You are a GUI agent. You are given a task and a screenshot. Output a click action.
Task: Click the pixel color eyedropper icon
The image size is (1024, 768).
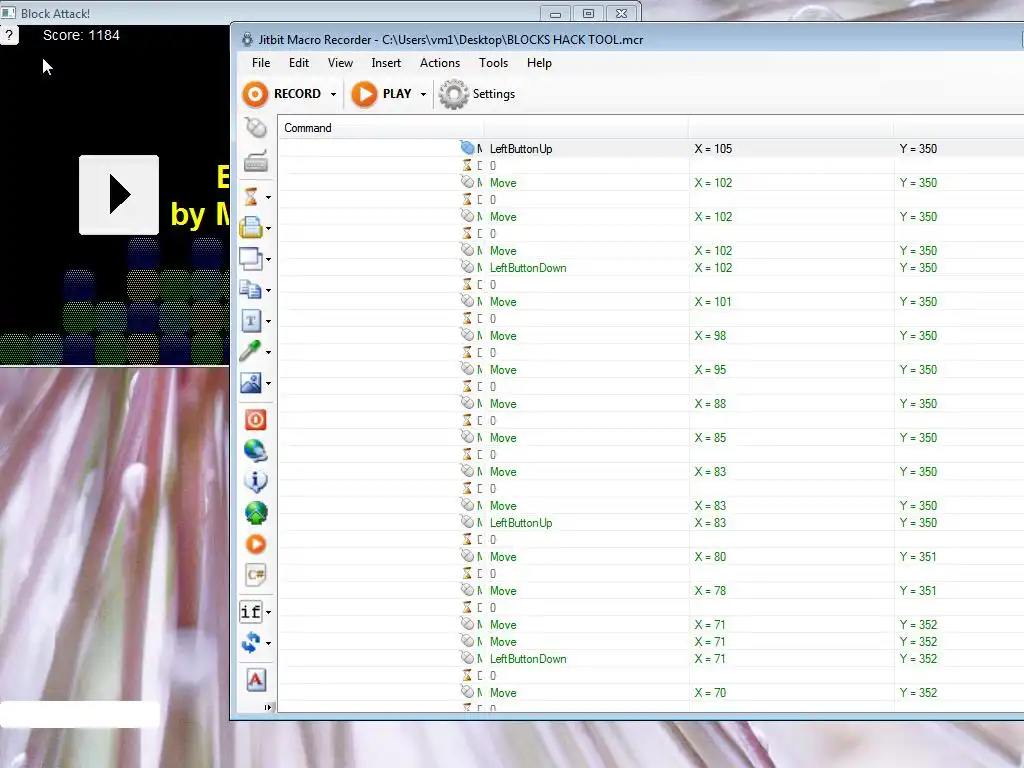(x=251, y=351)
